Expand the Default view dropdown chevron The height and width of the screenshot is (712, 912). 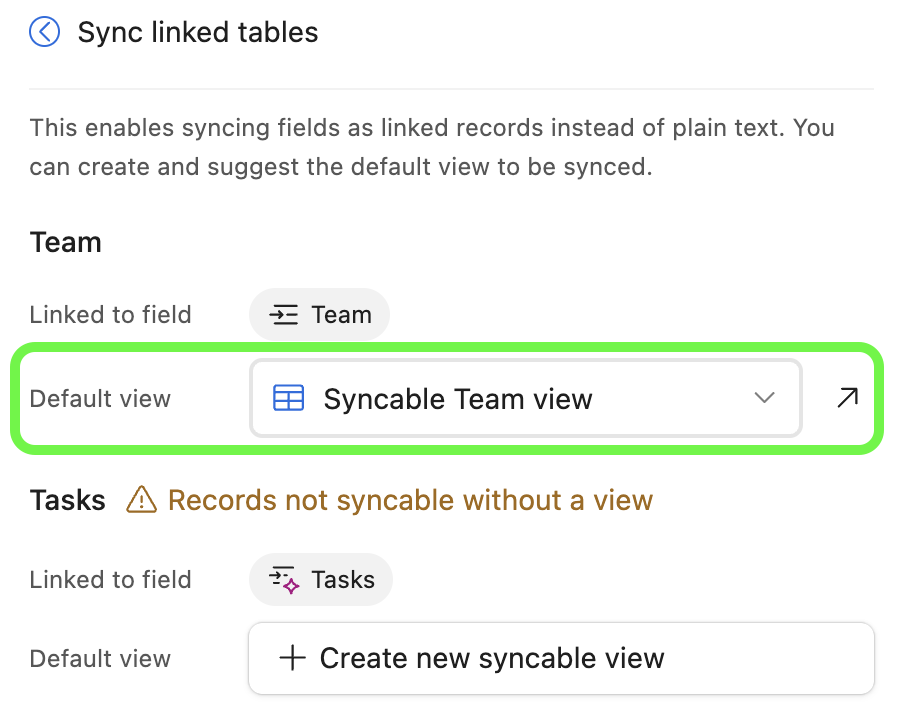(764, 398)
